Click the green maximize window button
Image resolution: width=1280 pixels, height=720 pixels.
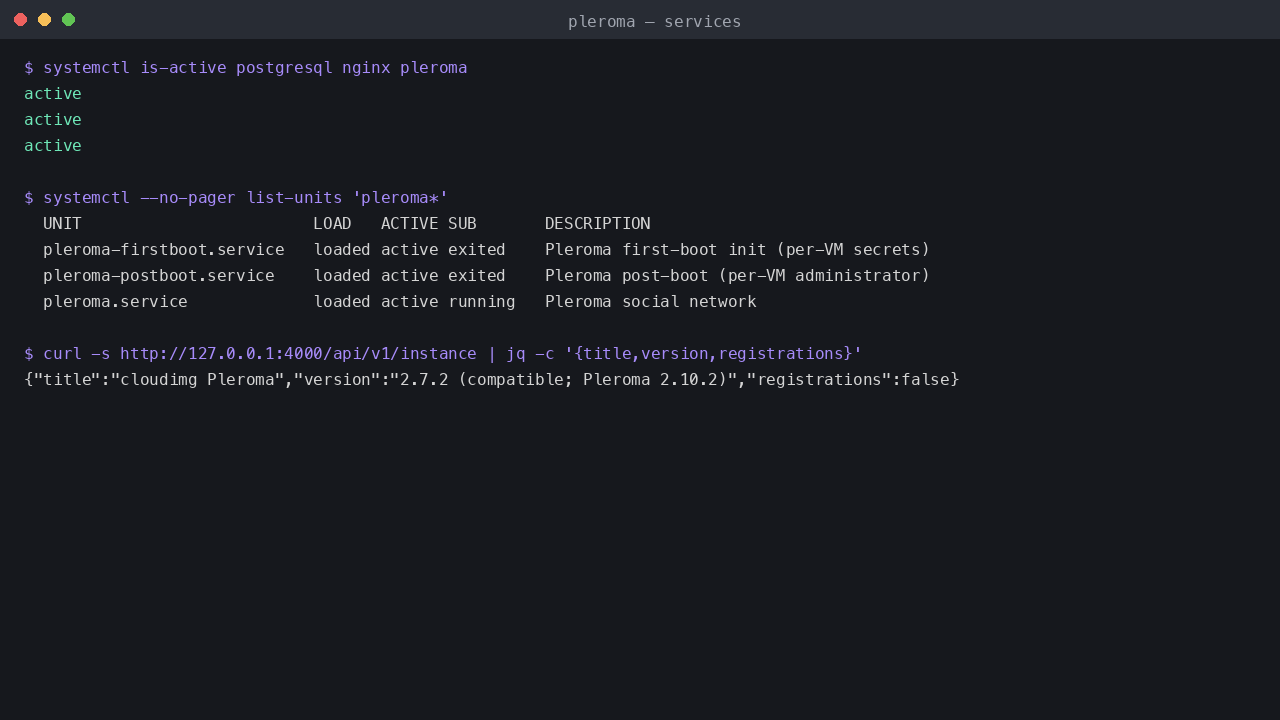coord(68,20)
